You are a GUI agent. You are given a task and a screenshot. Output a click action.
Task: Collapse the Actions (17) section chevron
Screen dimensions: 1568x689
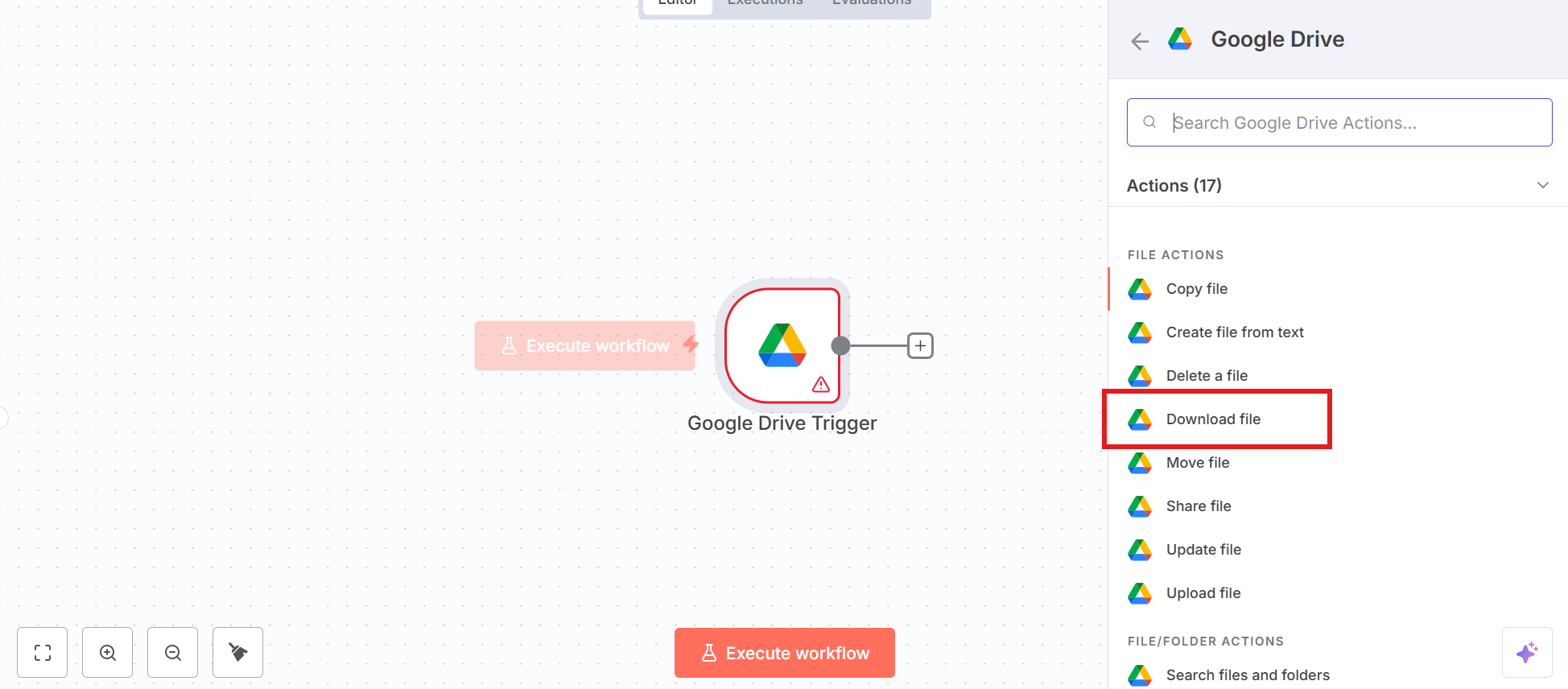(x=1542, y=185)
